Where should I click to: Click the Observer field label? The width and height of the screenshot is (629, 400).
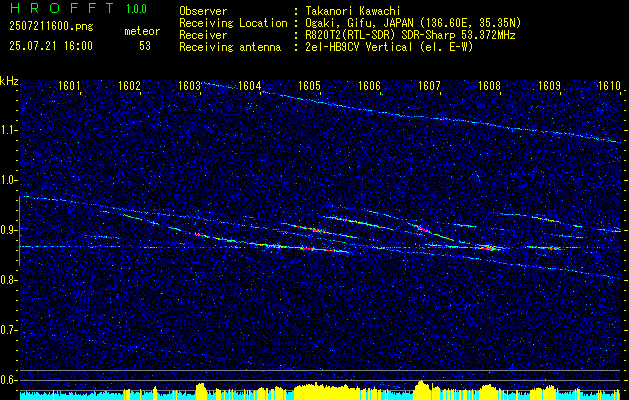[203, 11]
